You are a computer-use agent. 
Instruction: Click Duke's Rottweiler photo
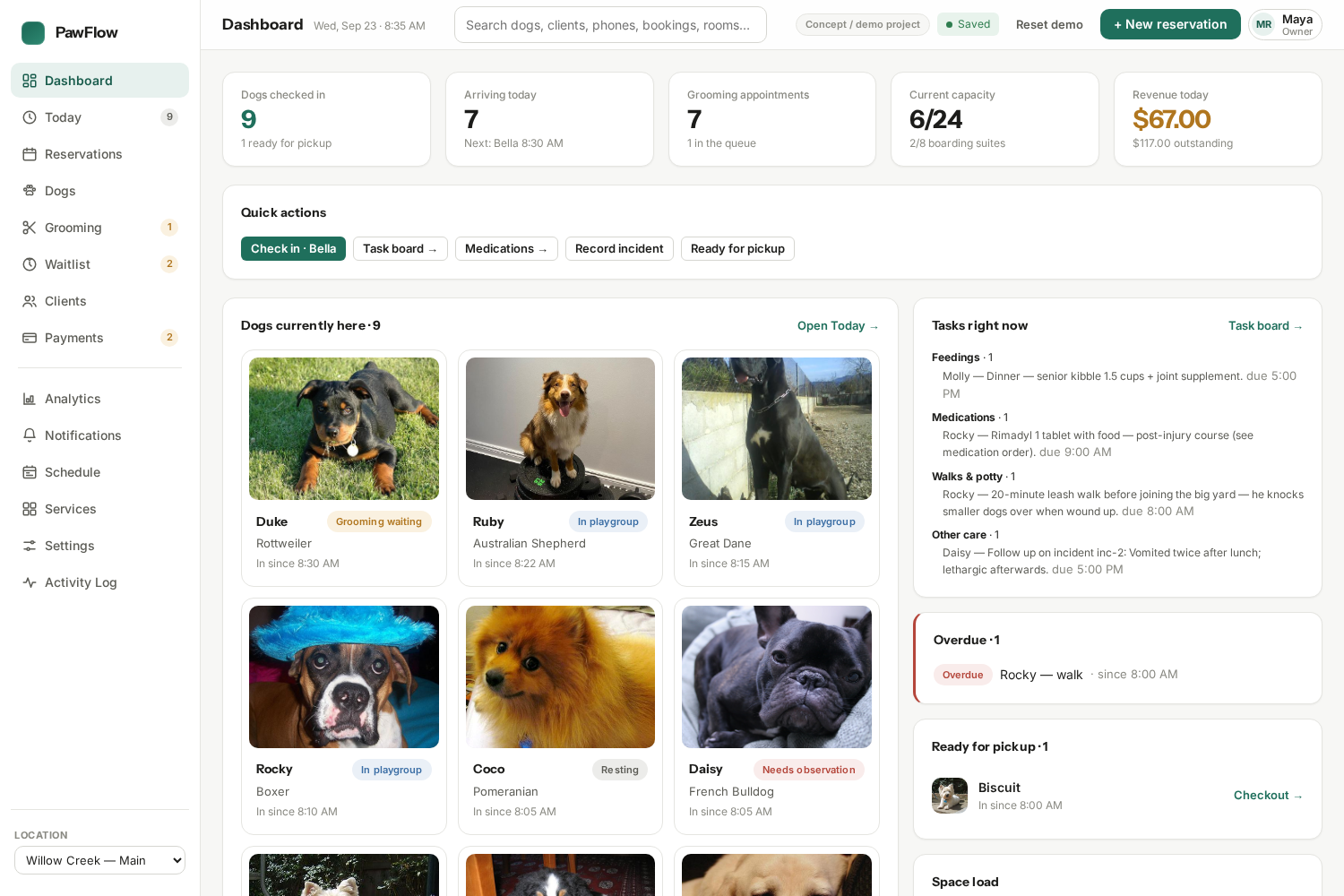coord(344,428)
